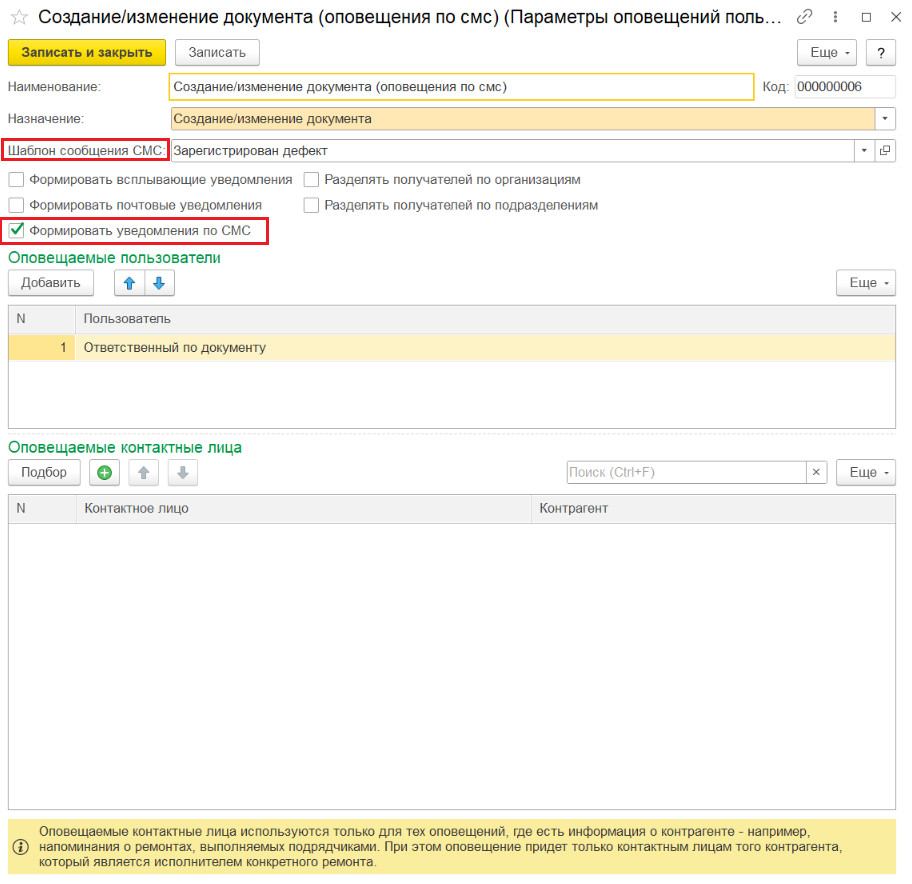Select the Ответственный по документу row
The height and width of the screenshot is (884, 912).
(x=452, y=348)
